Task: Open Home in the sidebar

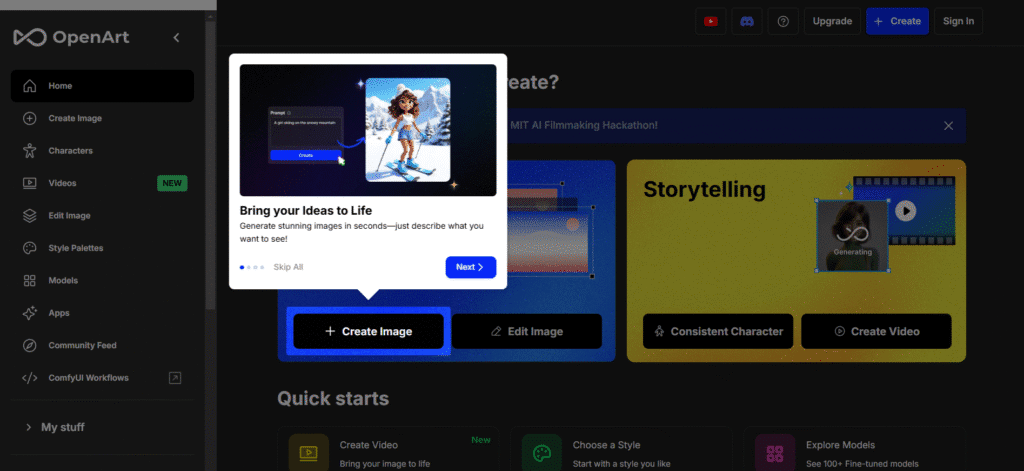Action: pos(102,86)
